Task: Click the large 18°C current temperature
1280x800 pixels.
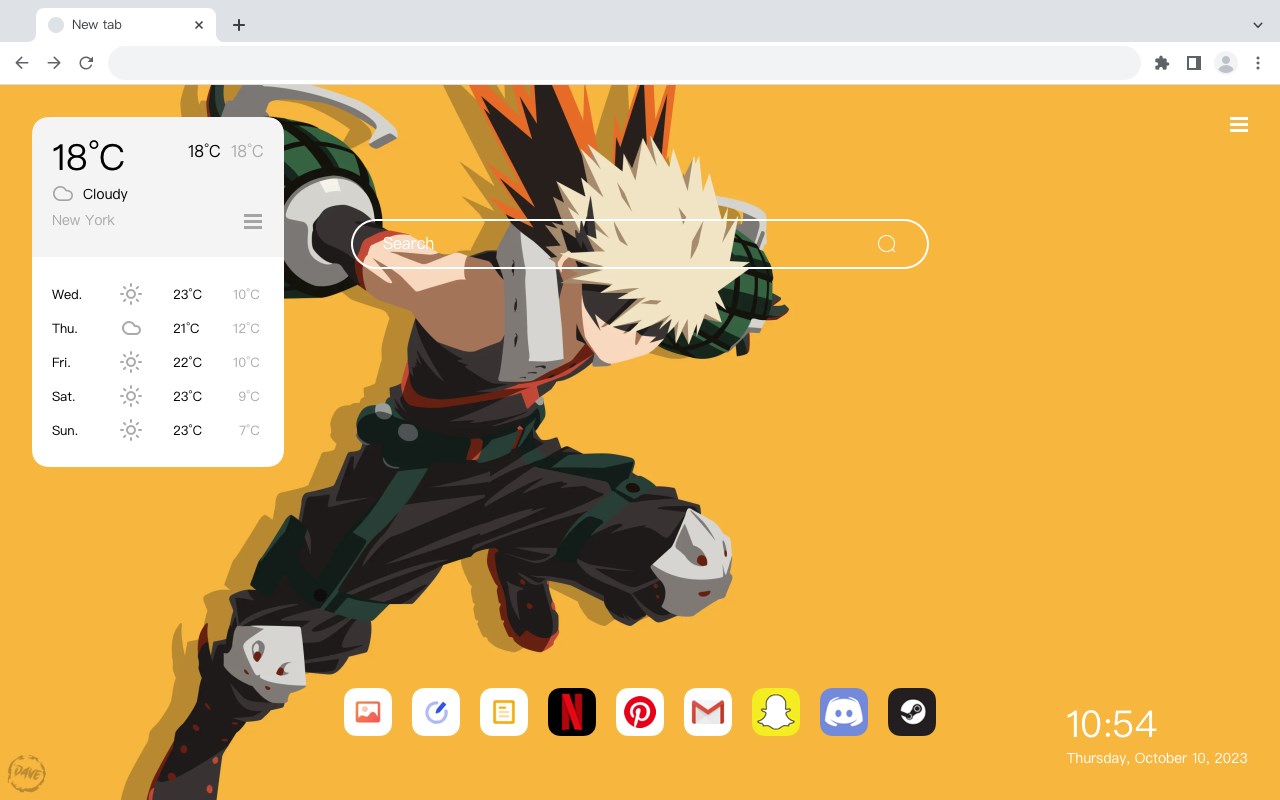Action: tap(88, 156)
